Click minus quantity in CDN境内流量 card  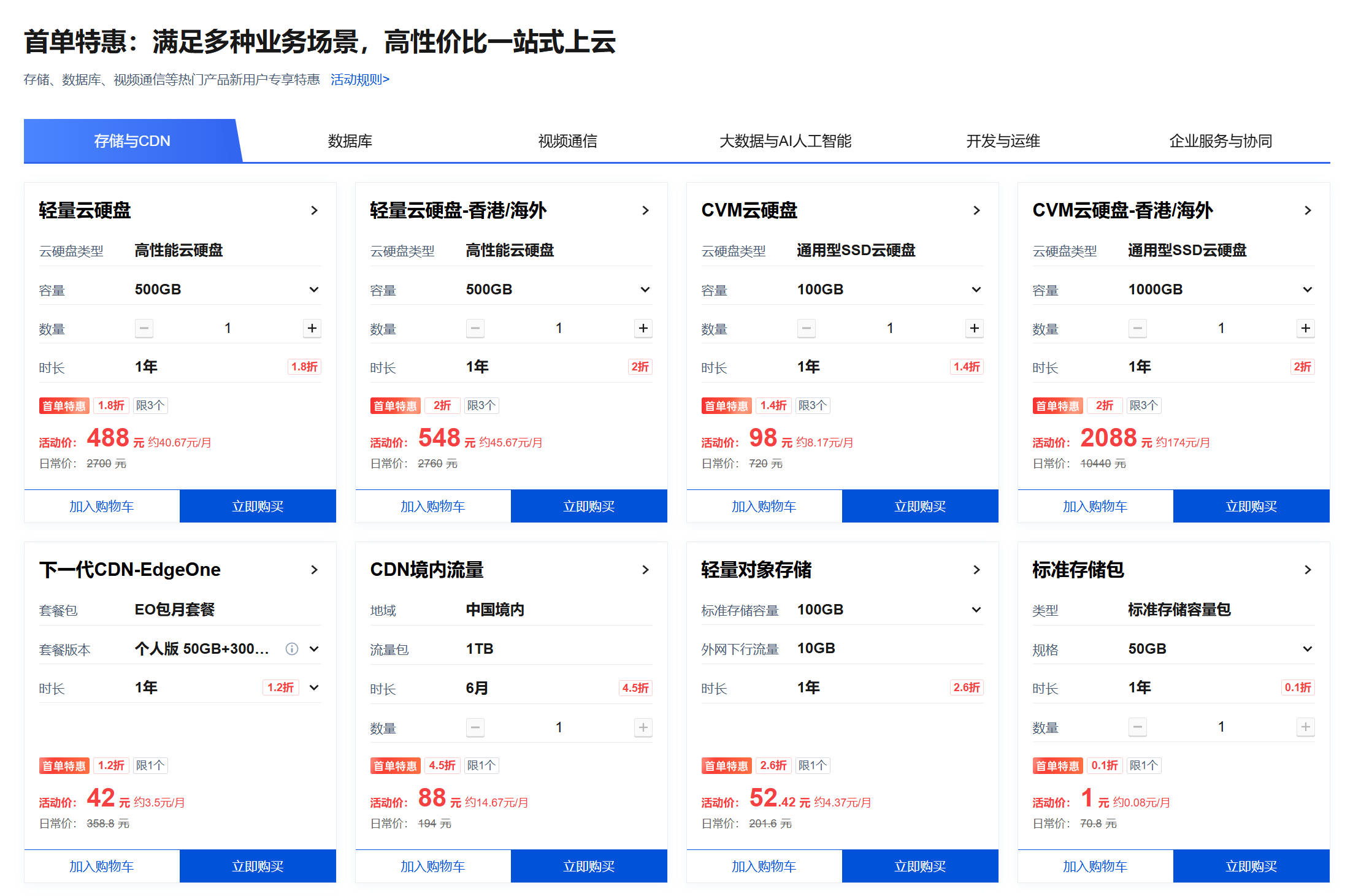coord(475,727)
